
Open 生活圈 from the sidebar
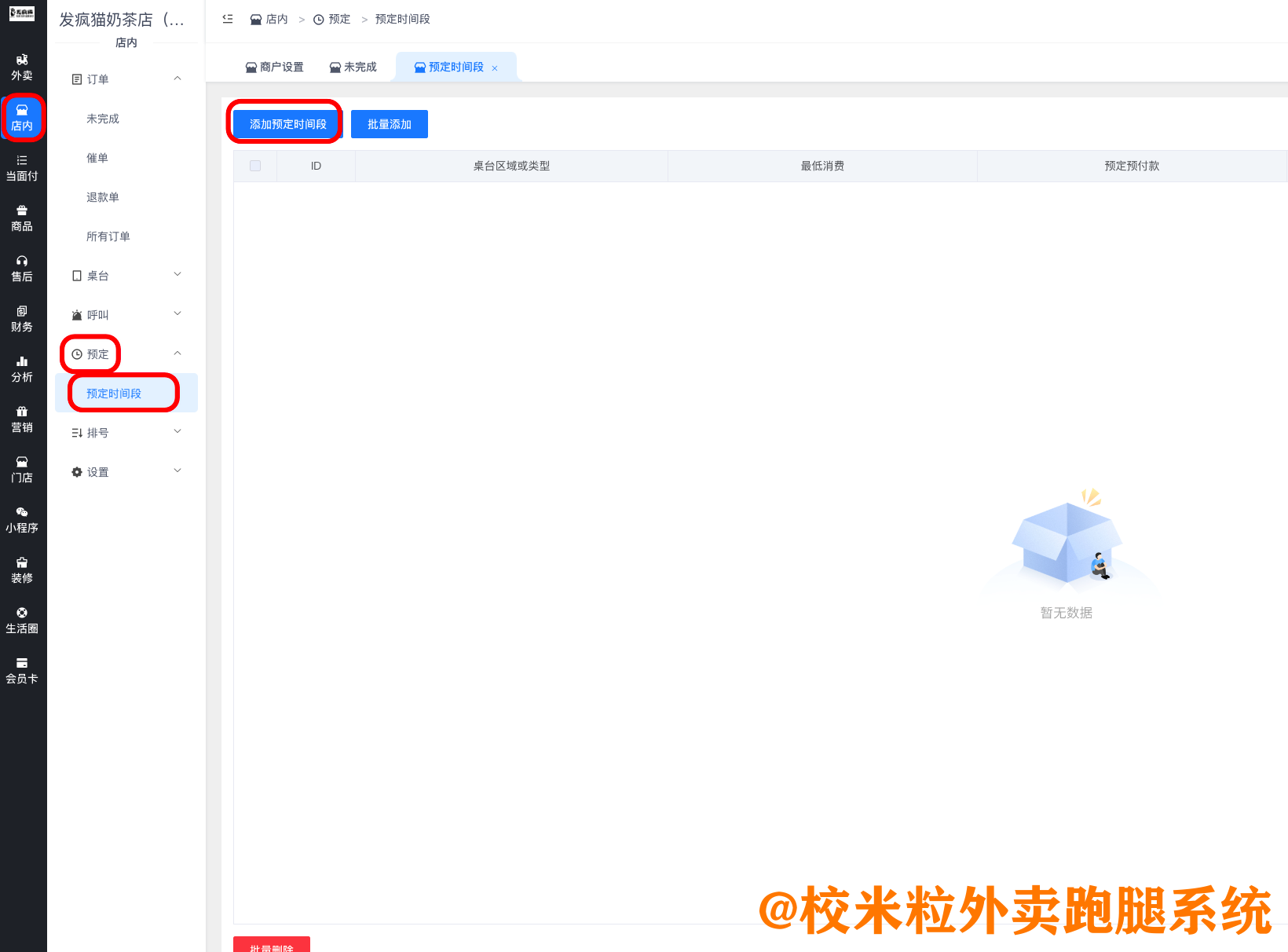tap(22, 621)
